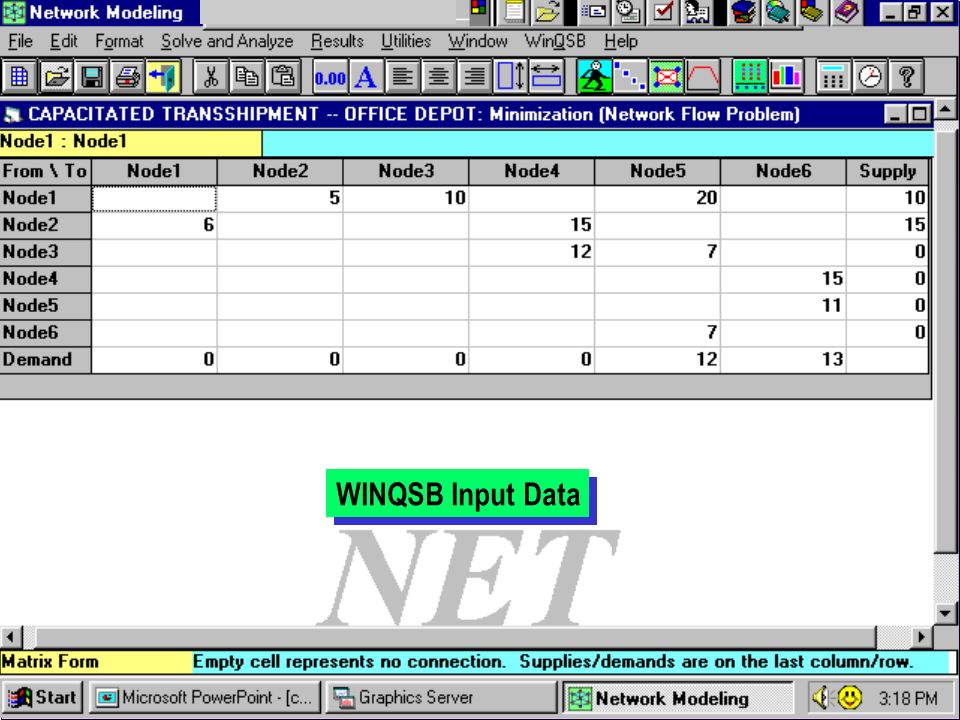
Task: Align cell text left
Action: pos(402,77)
